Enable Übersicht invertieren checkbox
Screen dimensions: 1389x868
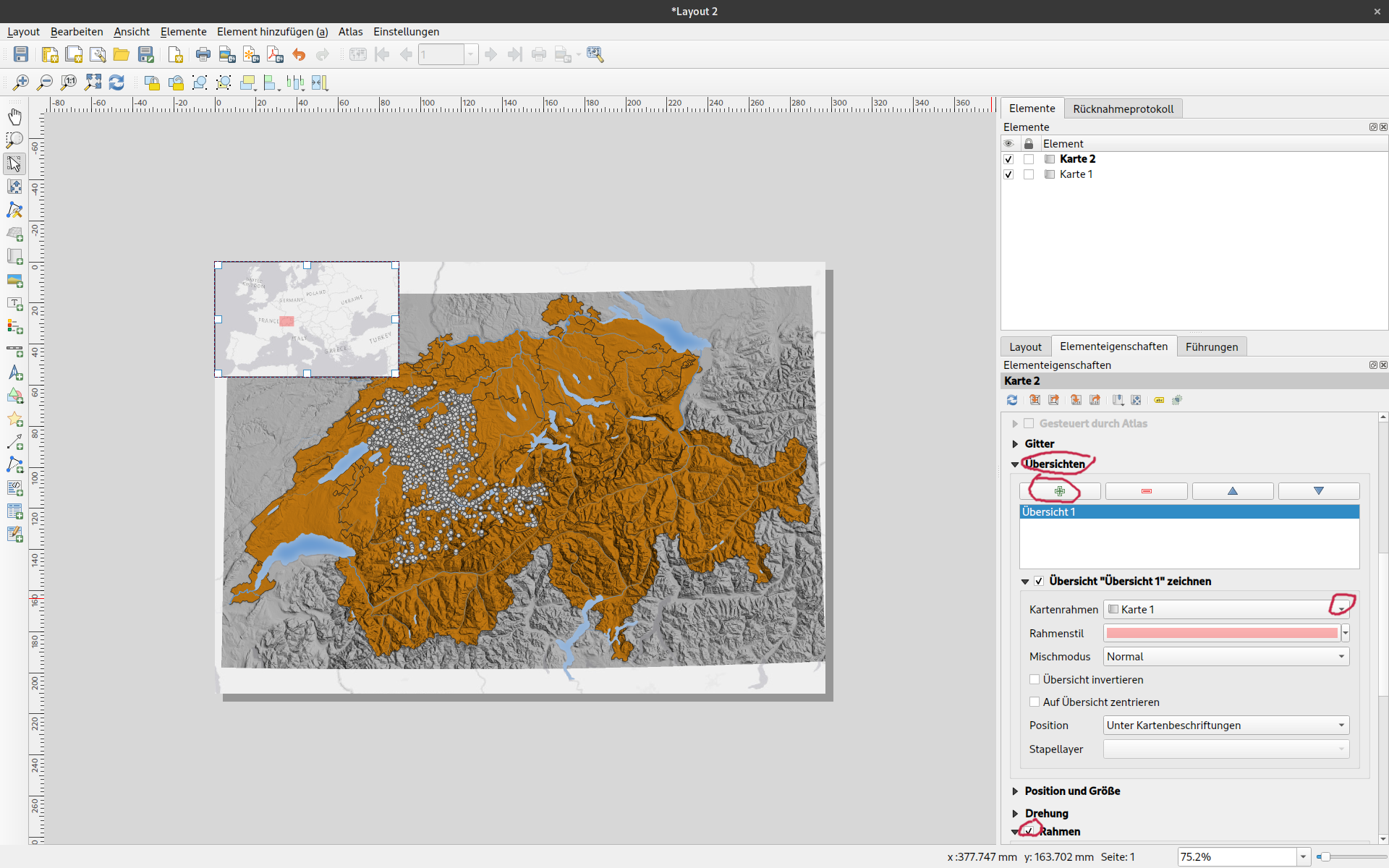pos(1035,679)
